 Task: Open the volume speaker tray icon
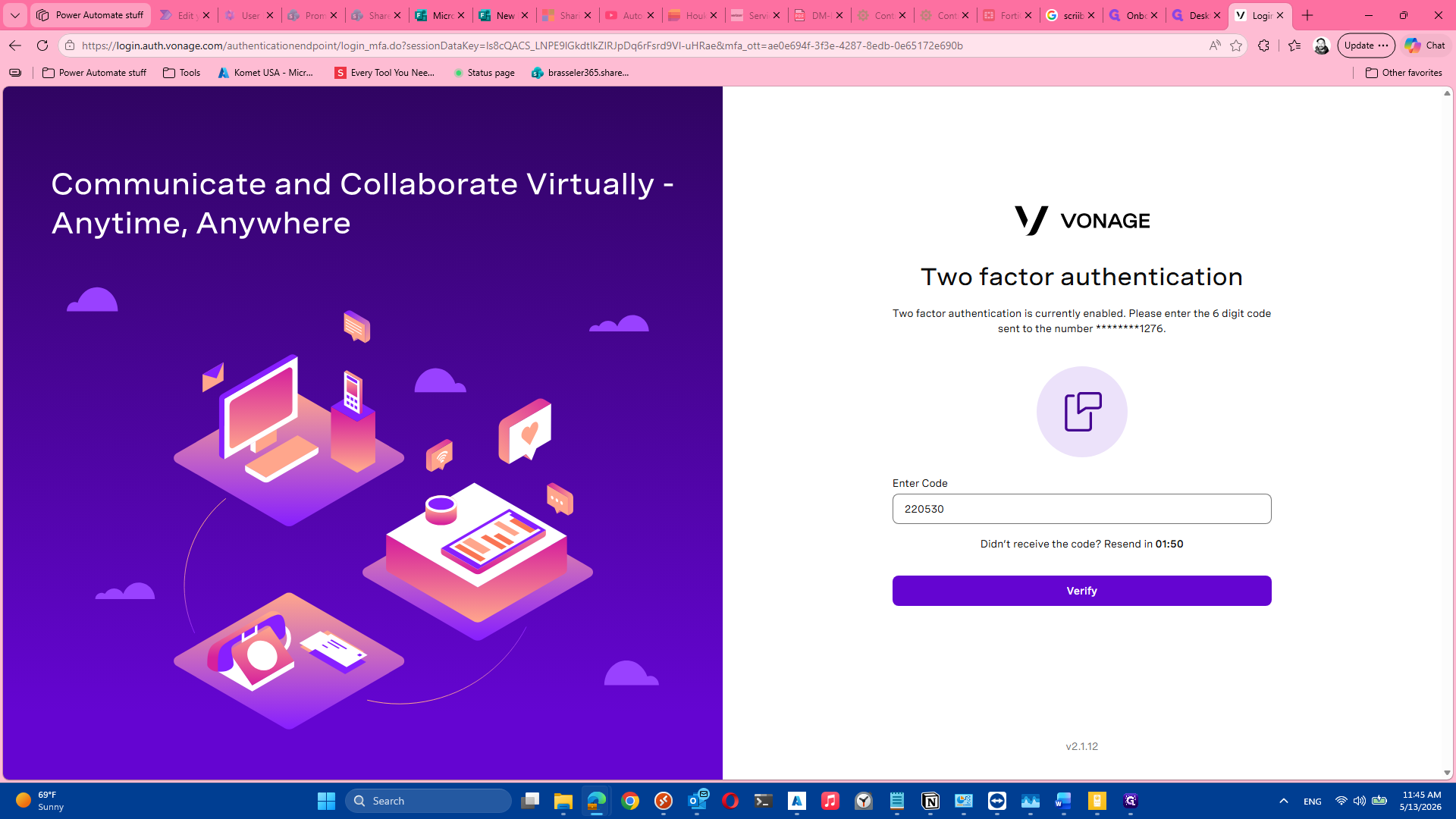(x=1360, y=801)
